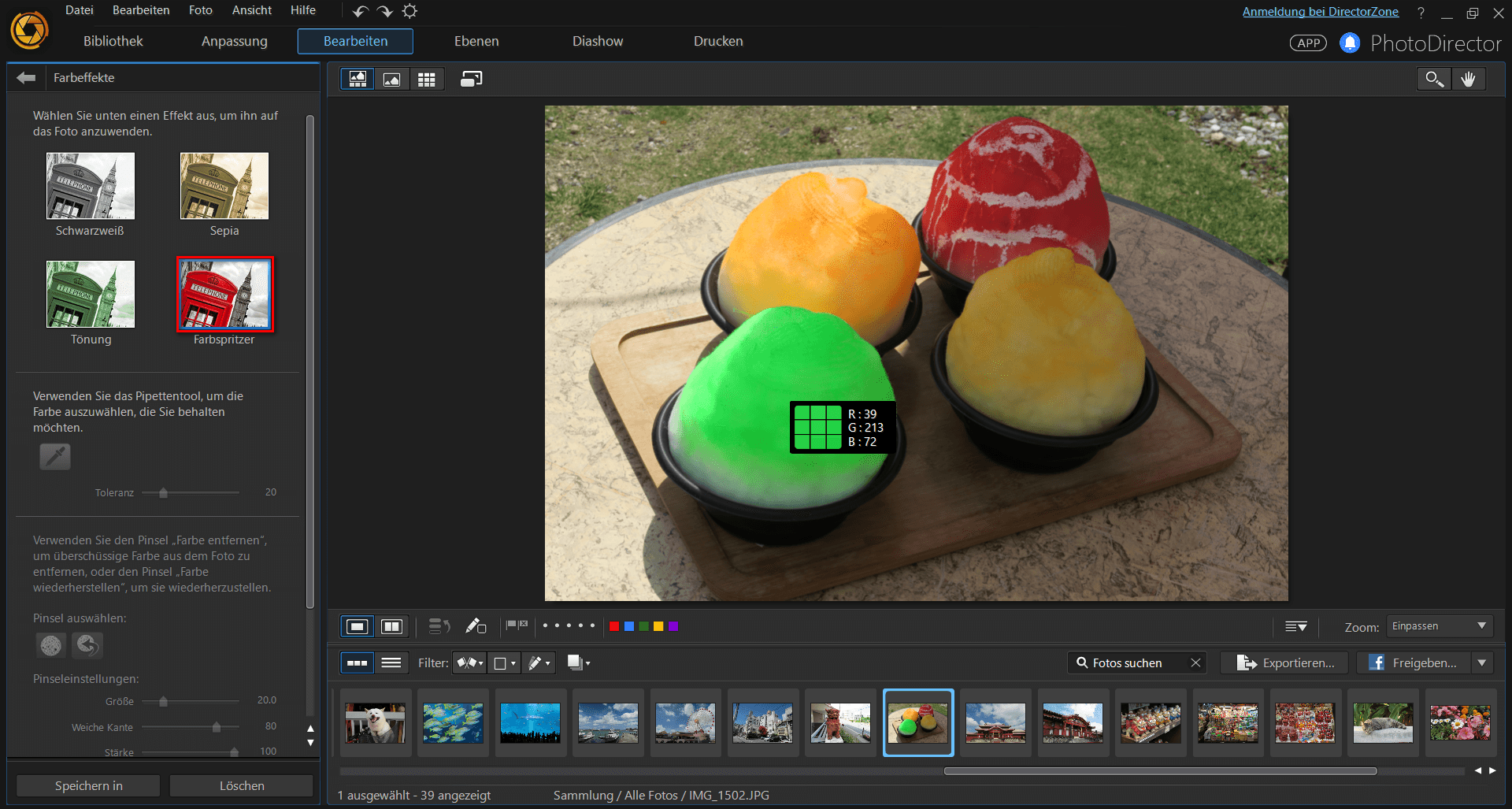Open the Hilfe menu
Viewport: 1512px width, 809px height.
click(x=303, y=10)
